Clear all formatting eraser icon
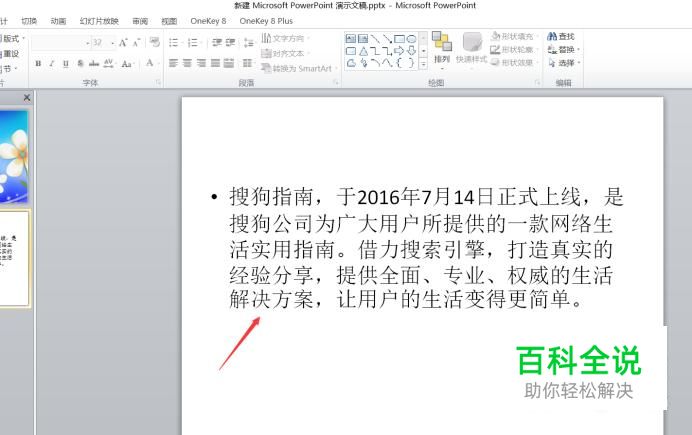 (154, 42)
